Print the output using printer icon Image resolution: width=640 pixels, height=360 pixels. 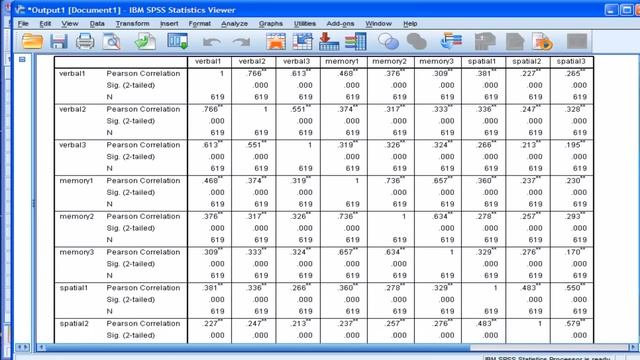pos(85,42)
